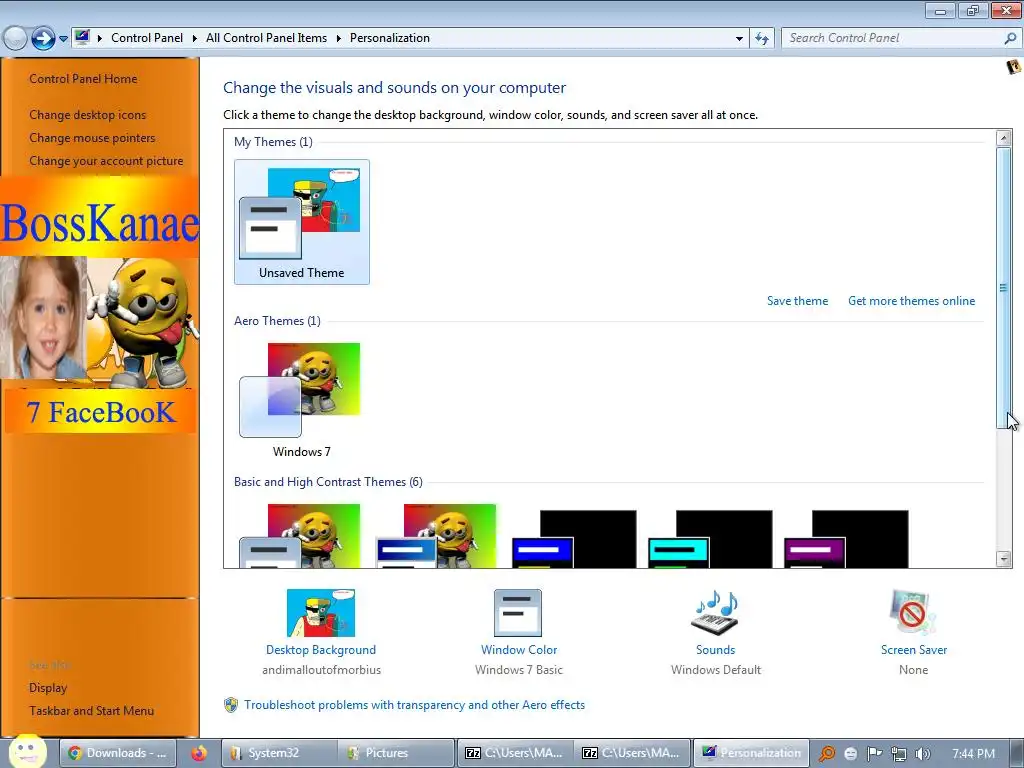Open the network tray icon
The height and width of the screenshot is (768, 1024).
point(899,754)
